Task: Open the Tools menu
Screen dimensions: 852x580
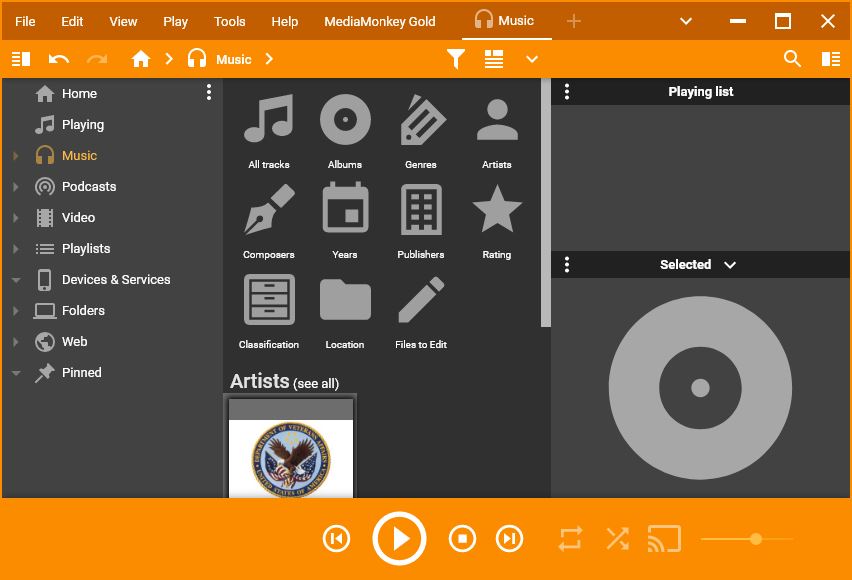Action: 229,21
